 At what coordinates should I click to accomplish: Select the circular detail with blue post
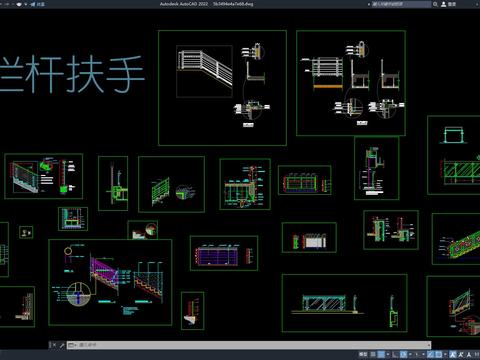click(x=79, y=294)
